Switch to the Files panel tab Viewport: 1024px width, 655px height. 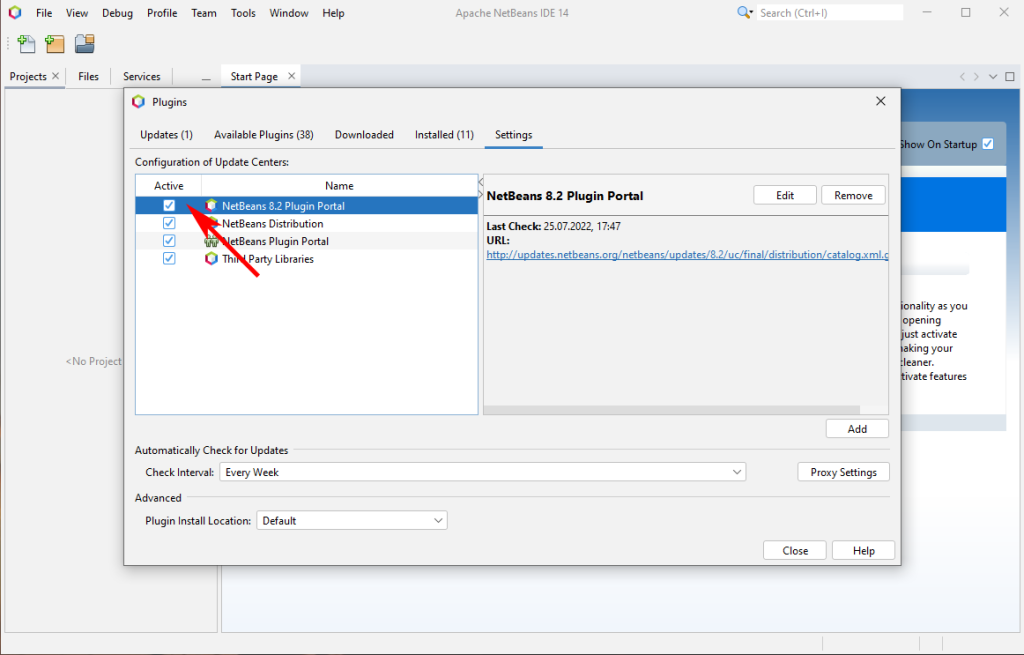tap(88, 76)
